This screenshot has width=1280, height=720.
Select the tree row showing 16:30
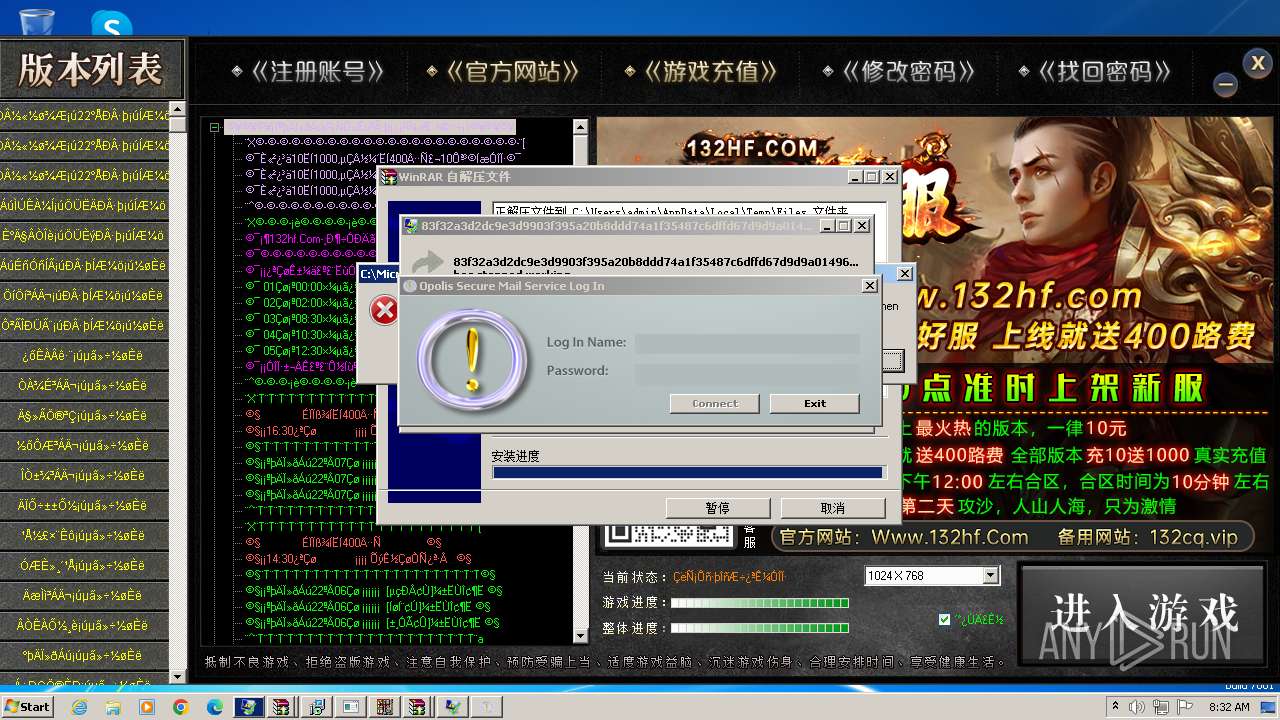click(x=312, y=431)
